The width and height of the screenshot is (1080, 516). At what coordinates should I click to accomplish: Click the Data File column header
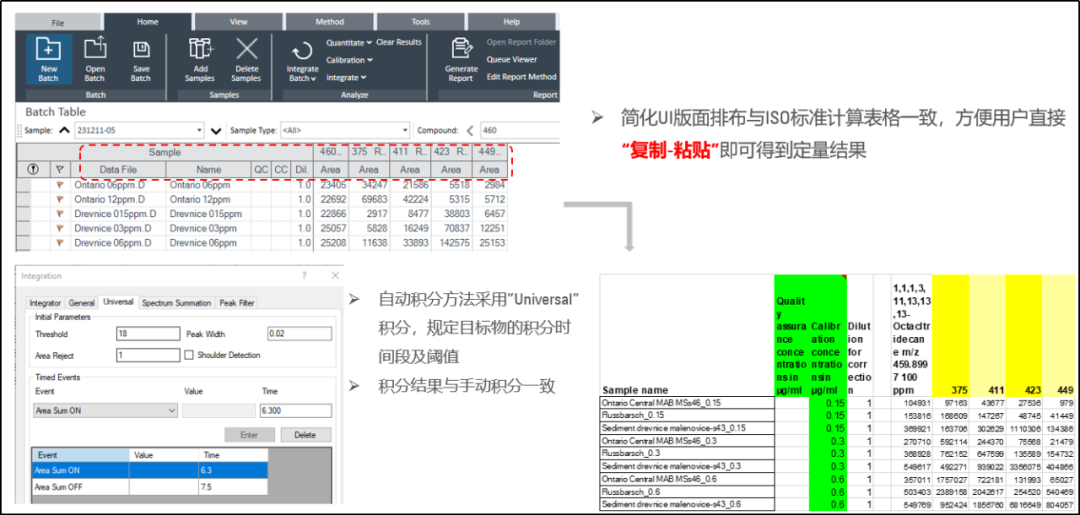click(118, 169)
